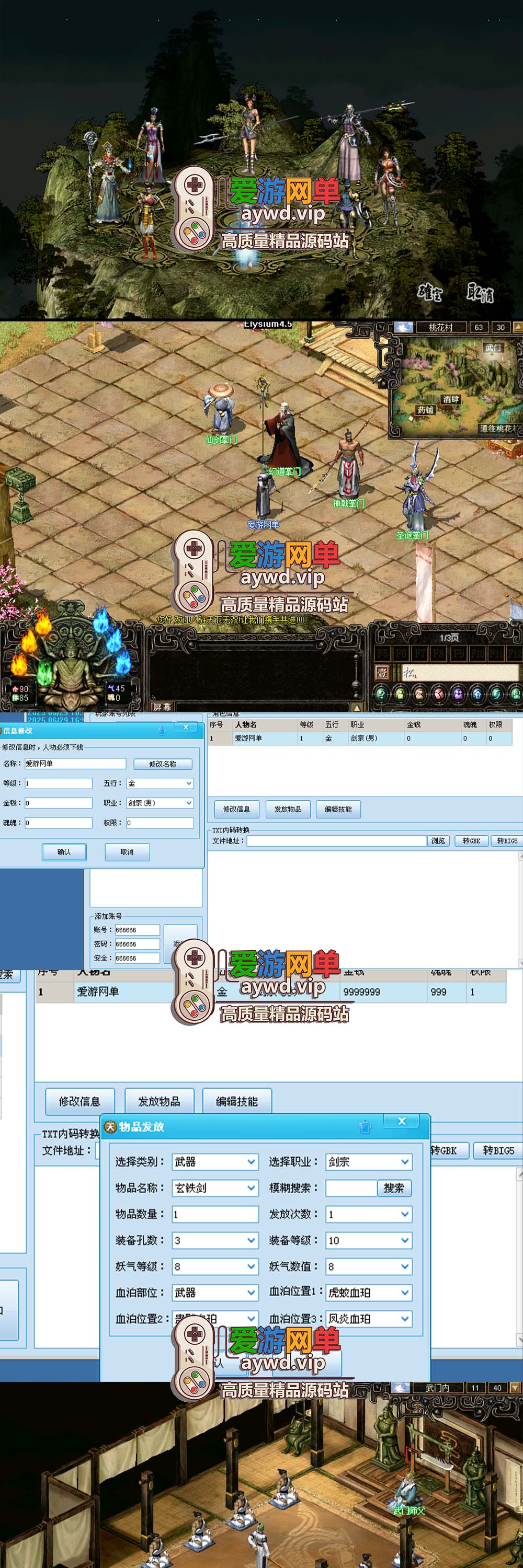Select the row with 金钱 9999999
Screen dimensions: 523x1568
pos(270,991)
